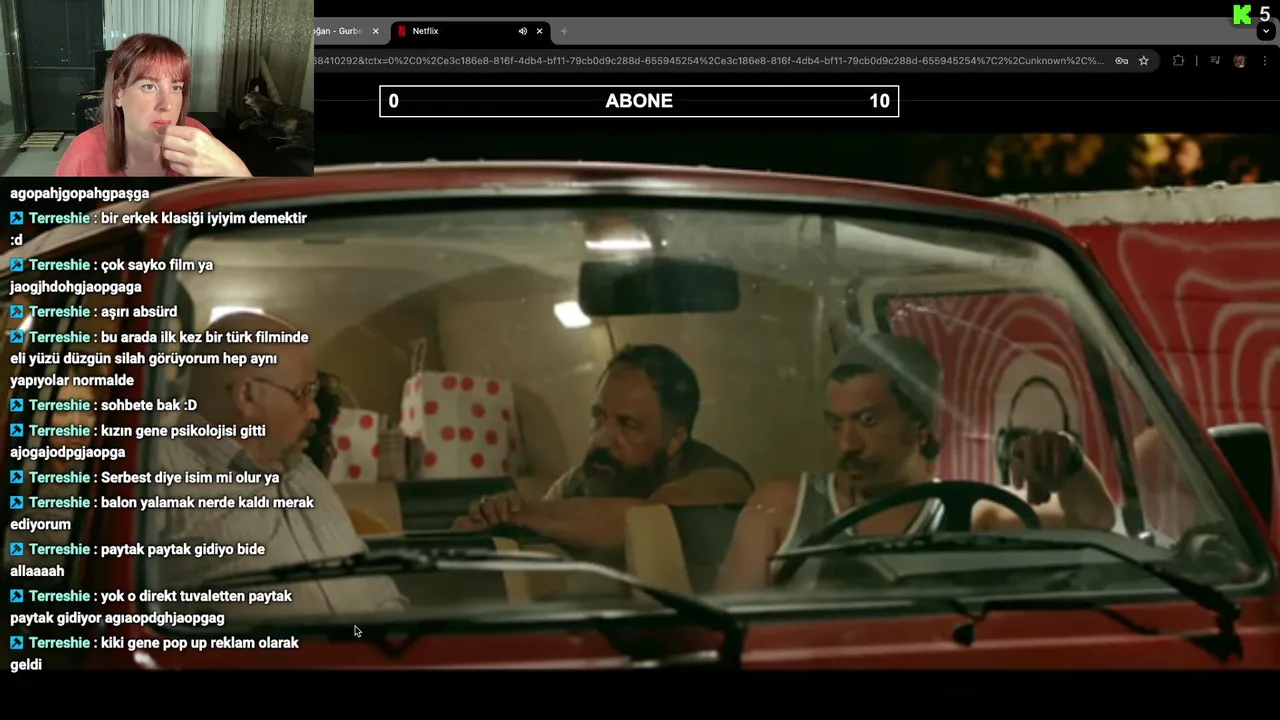Switch to the Netflix browser tab

[469, 31]
